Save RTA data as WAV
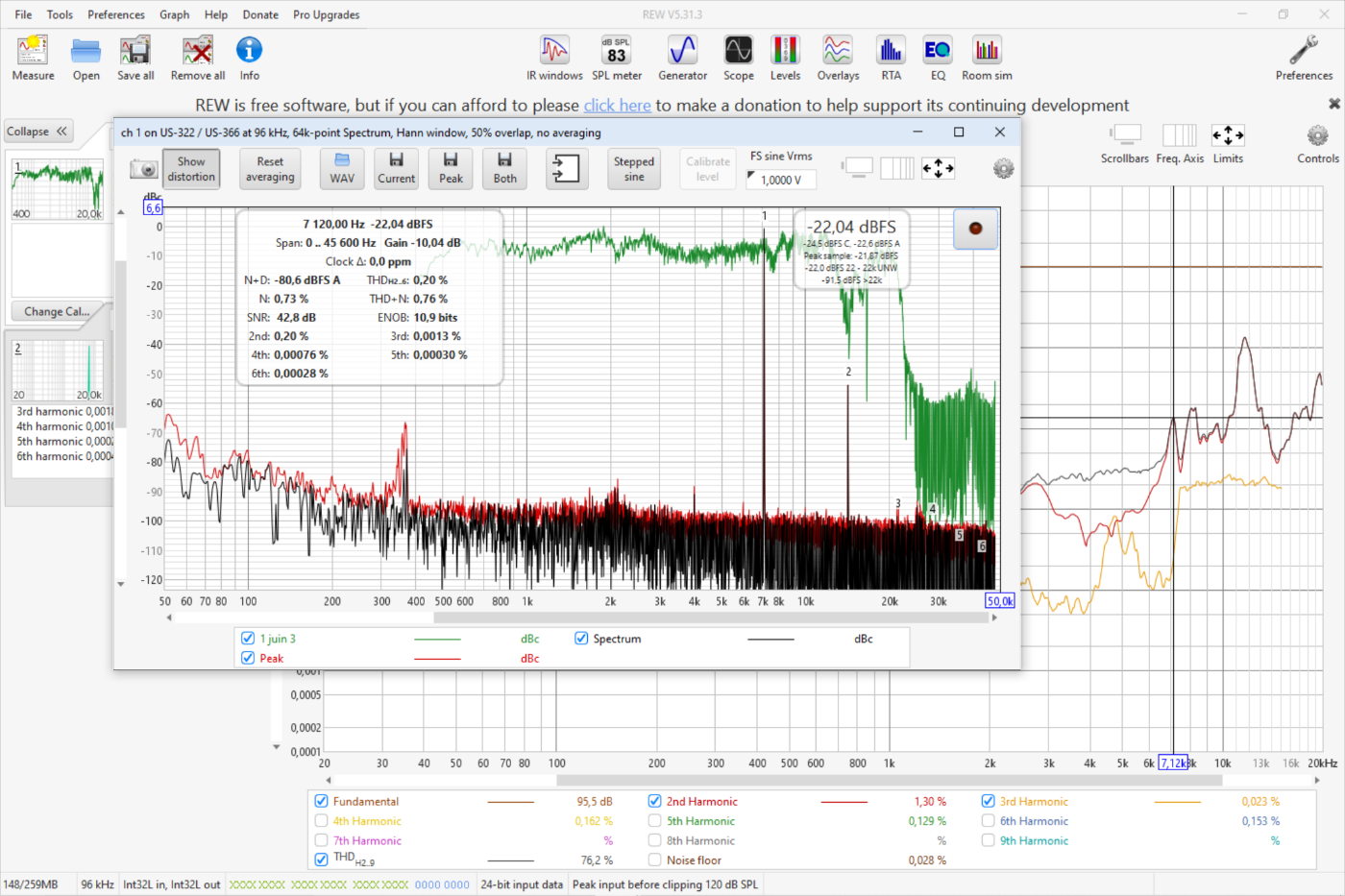 pyautogui.click(x=342, y=169)
